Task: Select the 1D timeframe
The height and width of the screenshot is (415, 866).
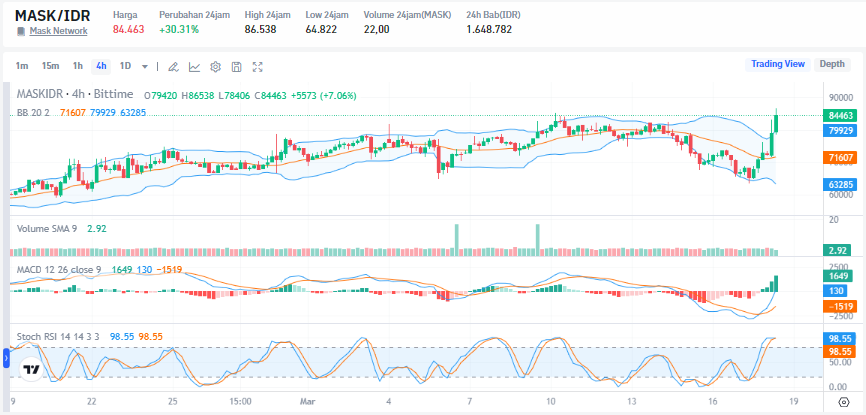Action: point(125,66)
